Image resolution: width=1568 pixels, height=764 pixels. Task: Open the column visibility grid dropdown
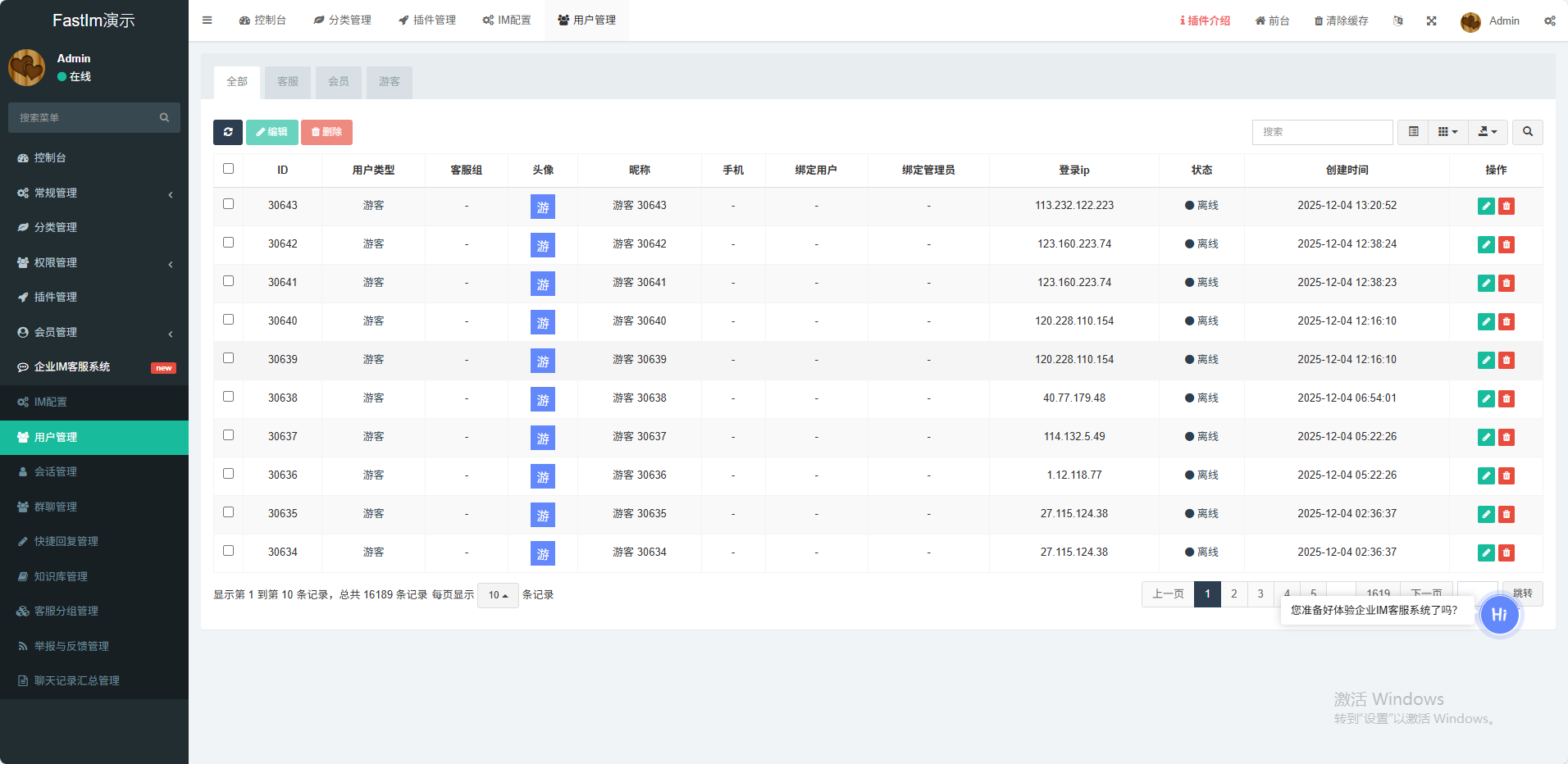pos(1447,132)
